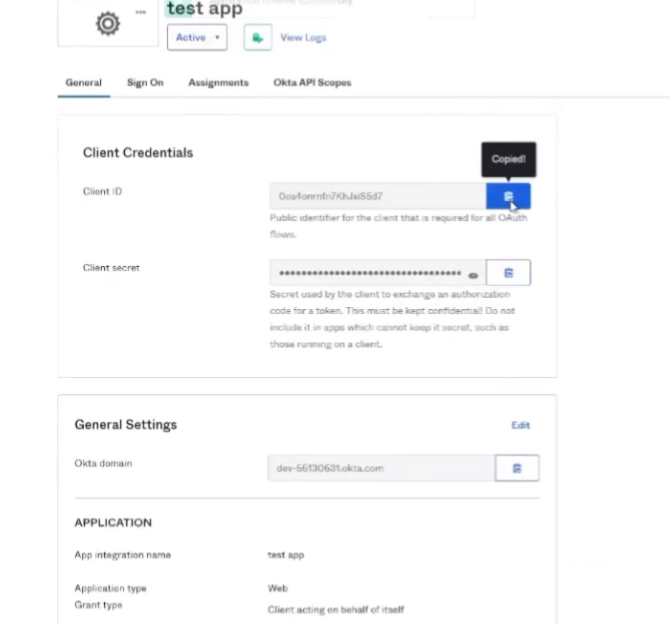Screen dimensions: 670x624
Task: Select the 'test app' integration name value
Action: pos(286,555)
